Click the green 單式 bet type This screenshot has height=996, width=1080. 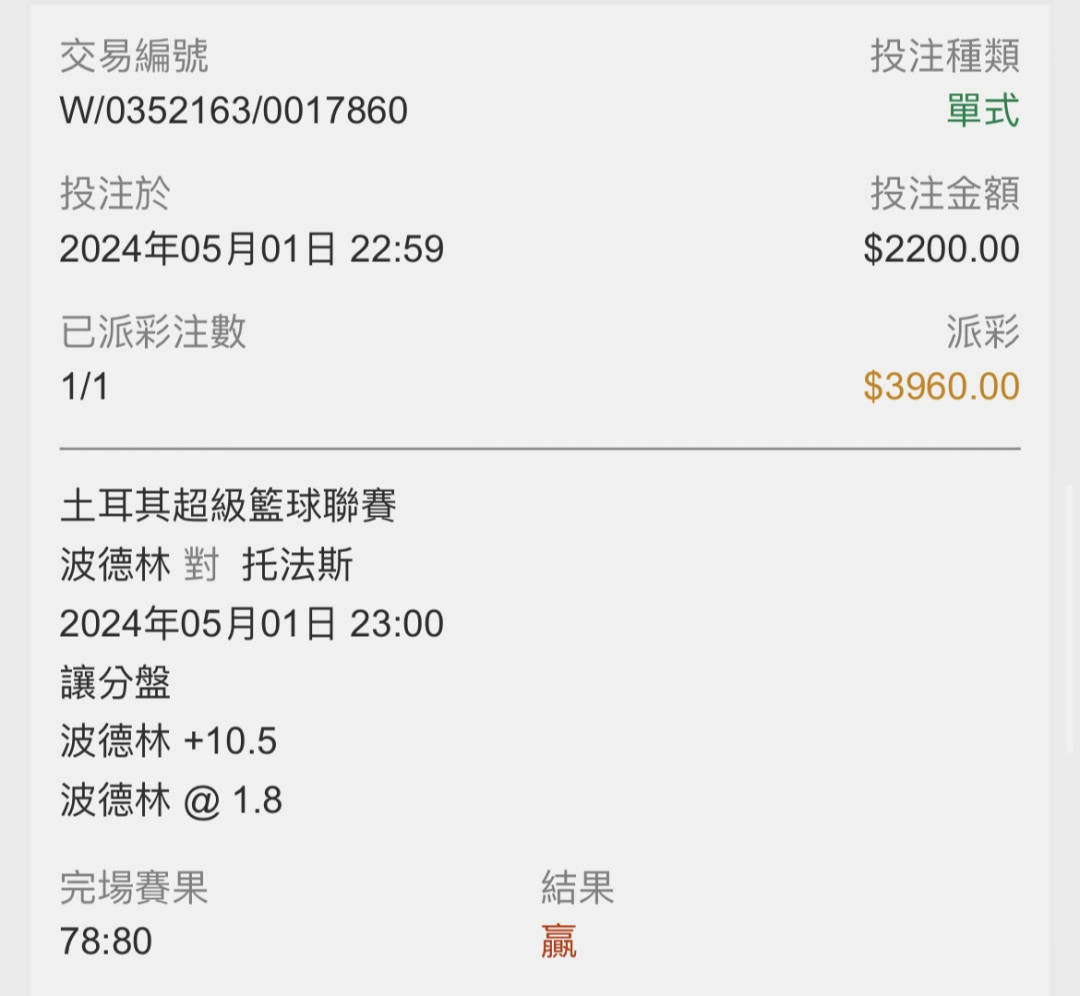tap(983, 111)
